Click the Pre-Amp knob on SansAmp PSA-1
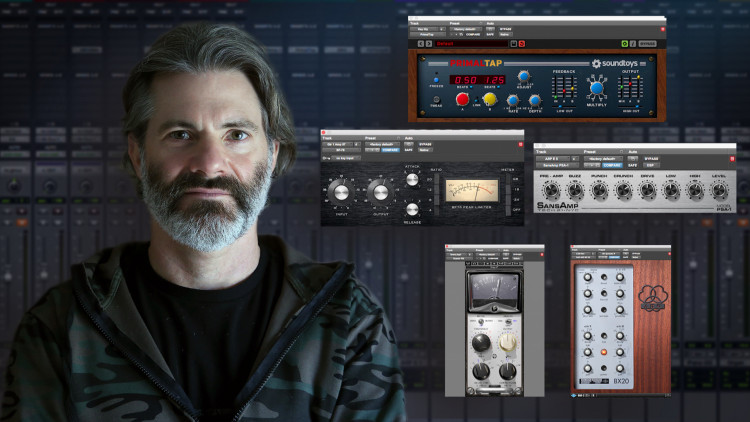 point(551,191)
